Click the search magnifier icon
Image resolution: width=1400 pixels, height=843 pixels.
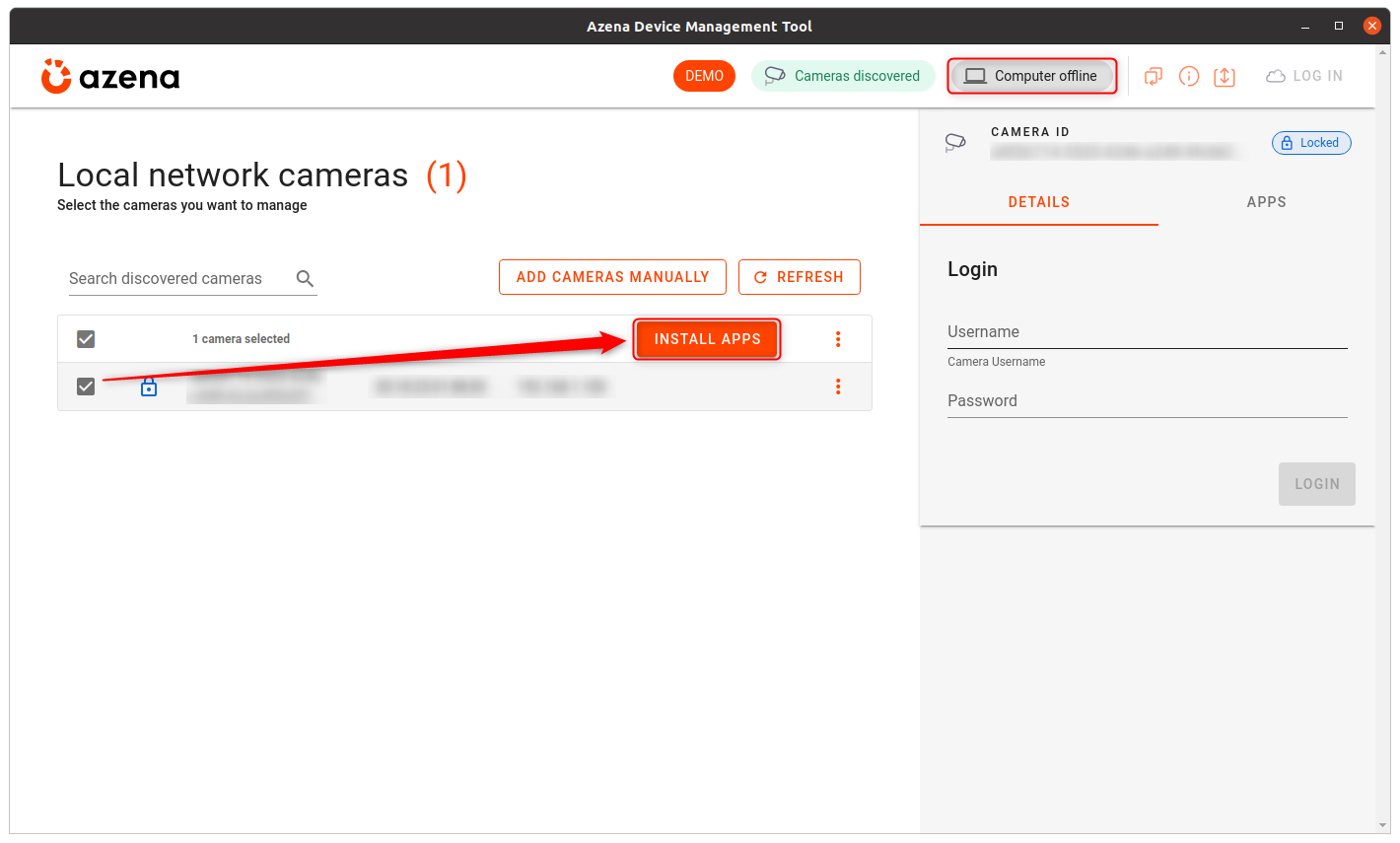(x=306, y=279)
